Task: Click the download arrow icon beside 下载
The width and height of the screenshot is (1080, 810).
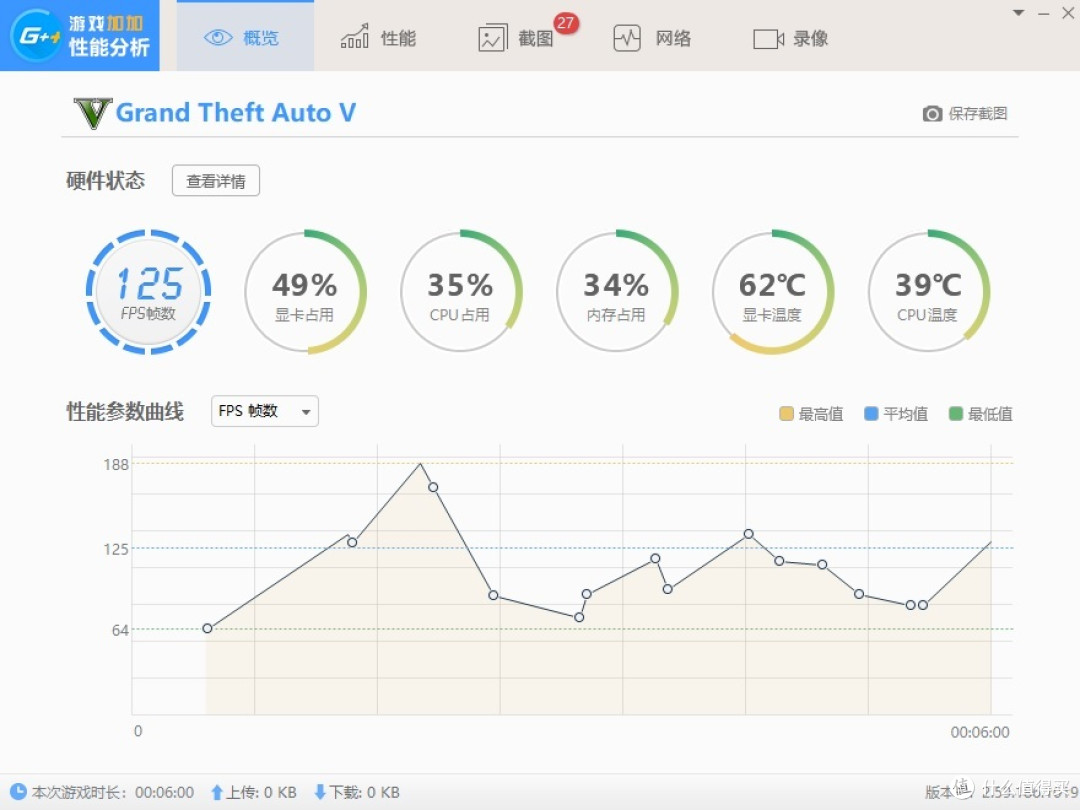Action: click(320, 793)
